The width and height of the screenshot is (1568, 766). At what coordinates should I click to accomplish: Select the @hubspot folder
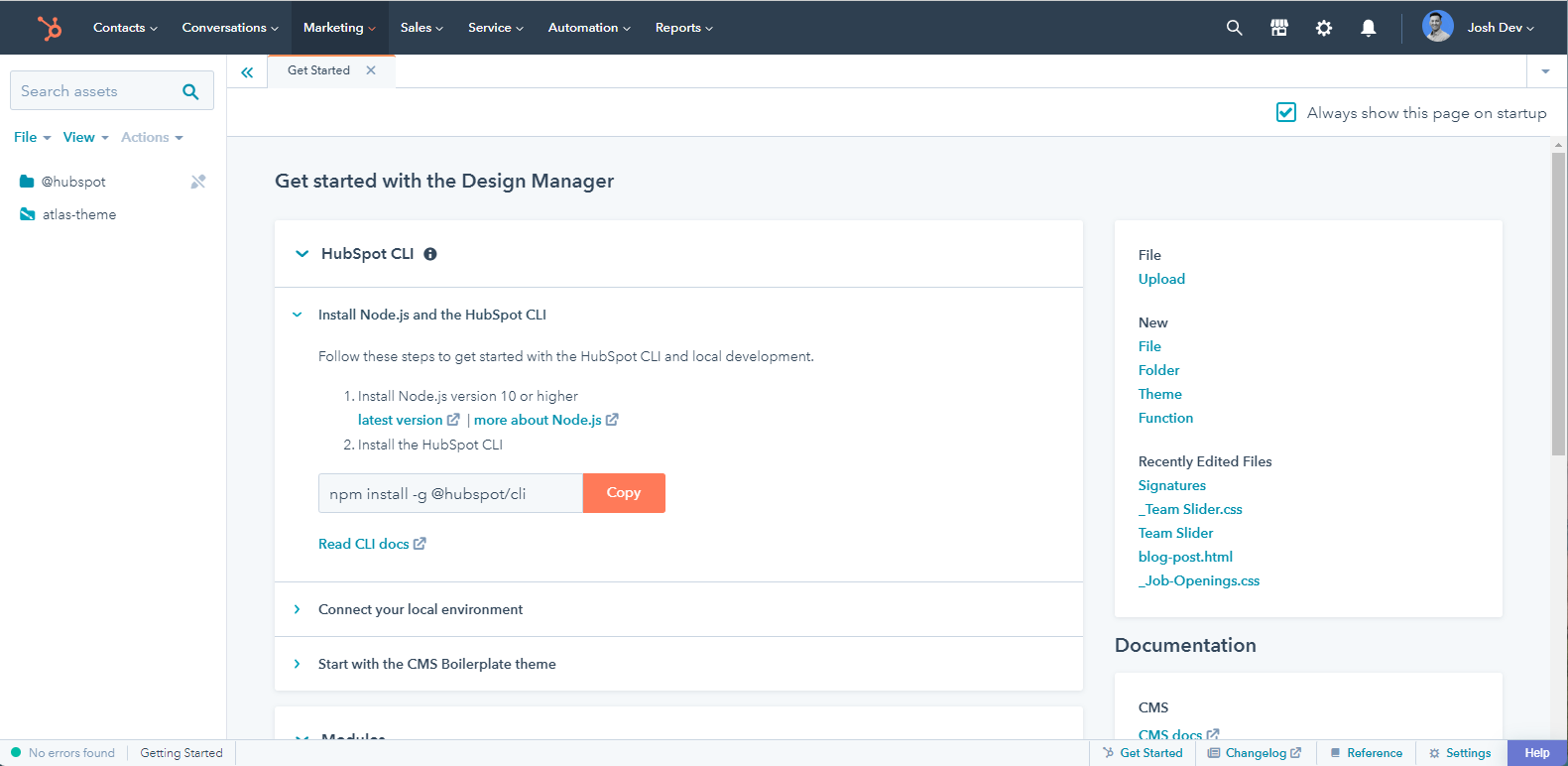pyautogui.click(x=73, y=182)
